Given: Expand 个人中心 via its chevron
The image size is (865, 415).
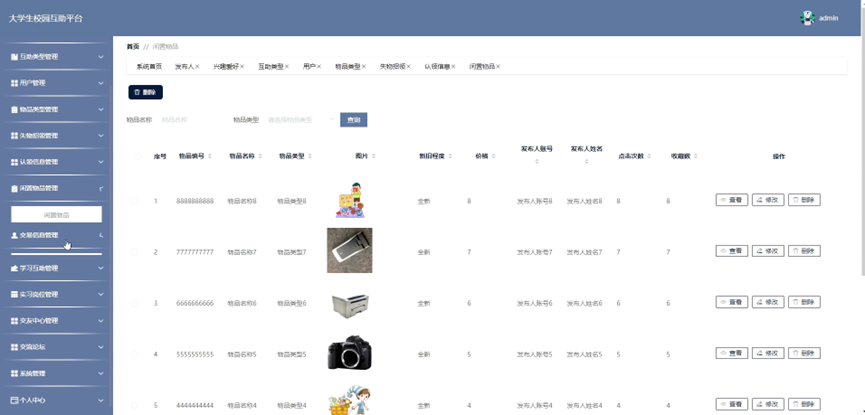Looking at the screenshot, I should [101, 400].
